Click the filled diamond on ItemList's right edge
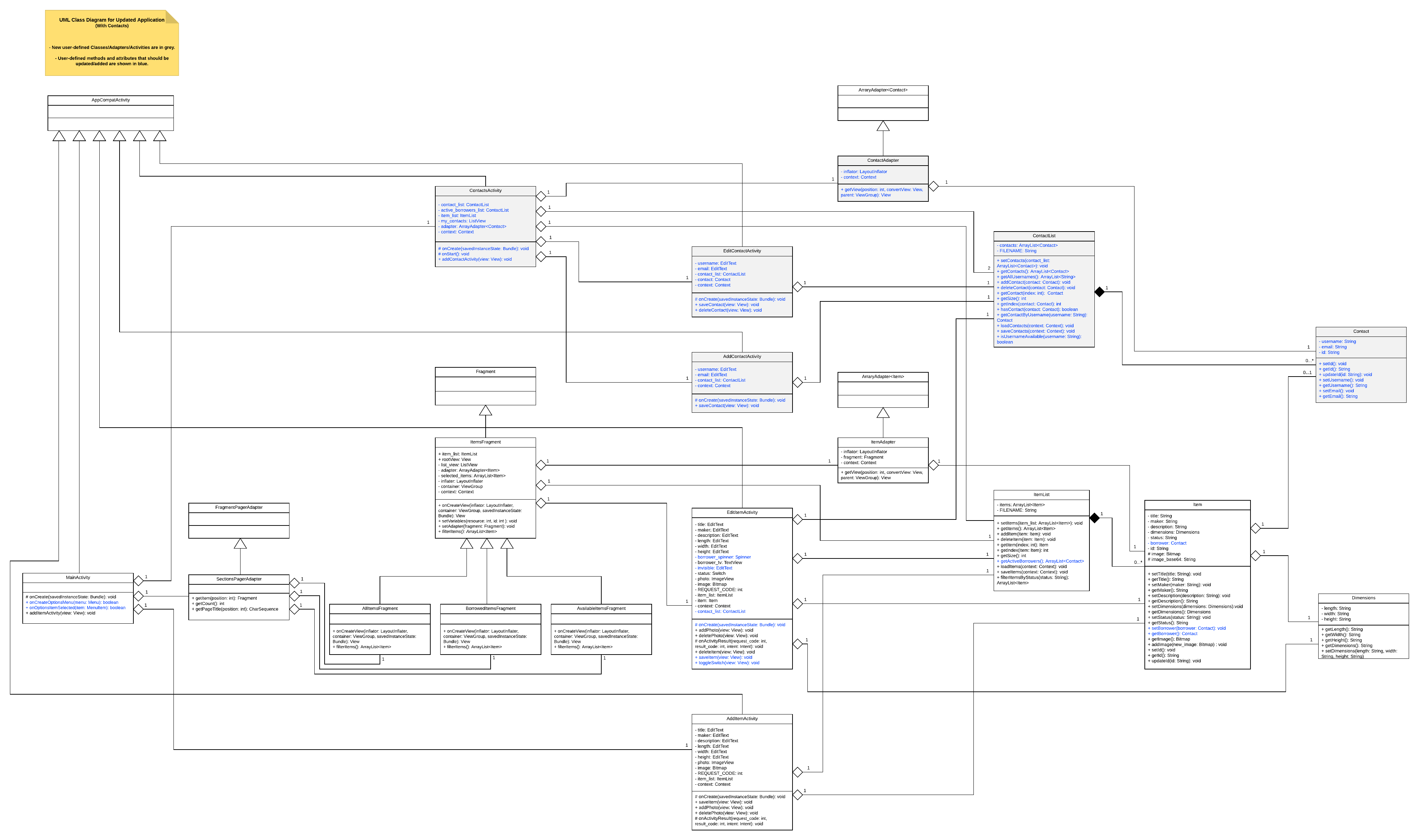The width and height of the screenshot is (1419, 840). [1094, 517]
